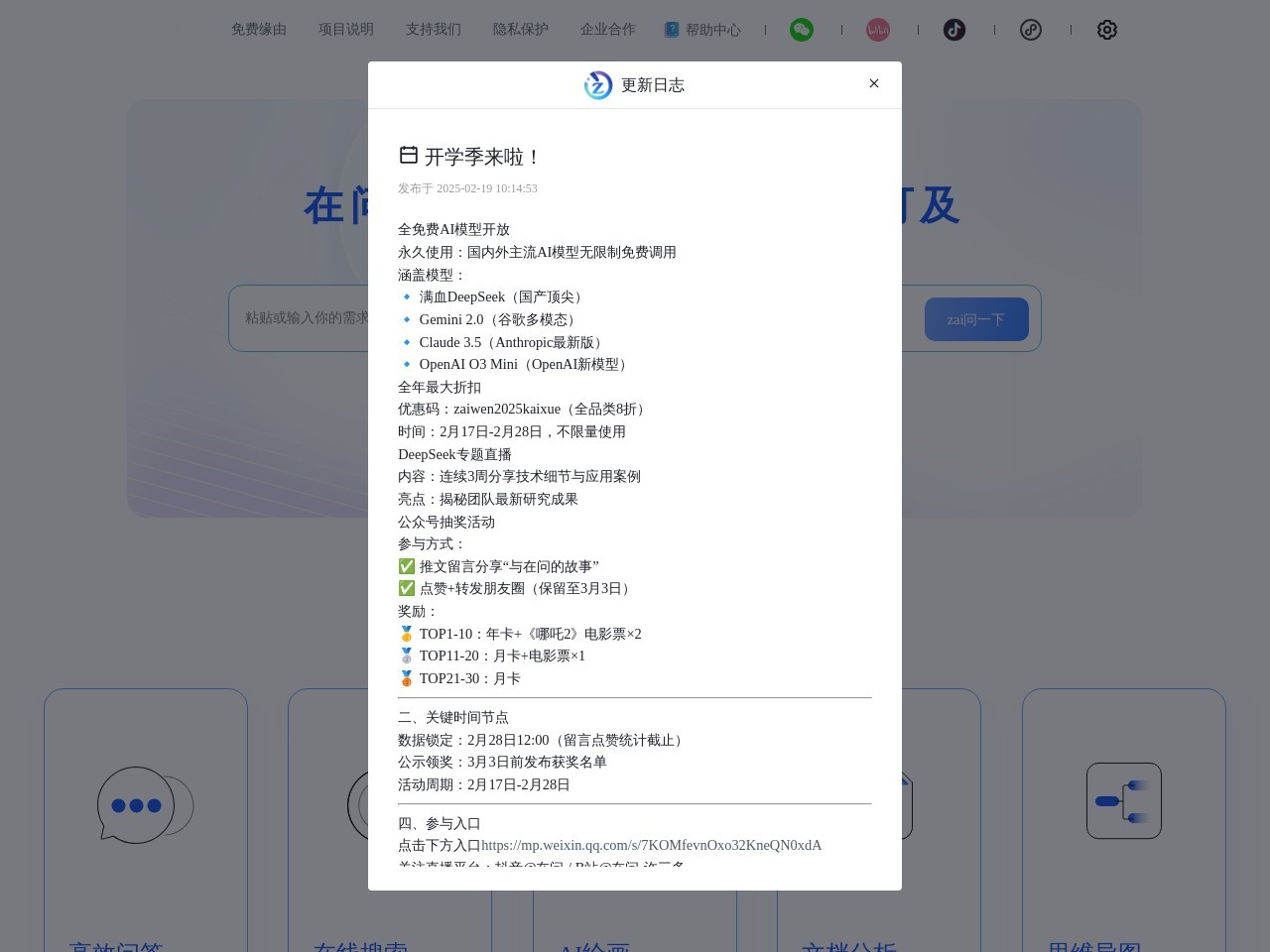1270x952 pixels.
Task: Click the chat bubble icon on 高效问答 card
Action: [x=146, y=805]
